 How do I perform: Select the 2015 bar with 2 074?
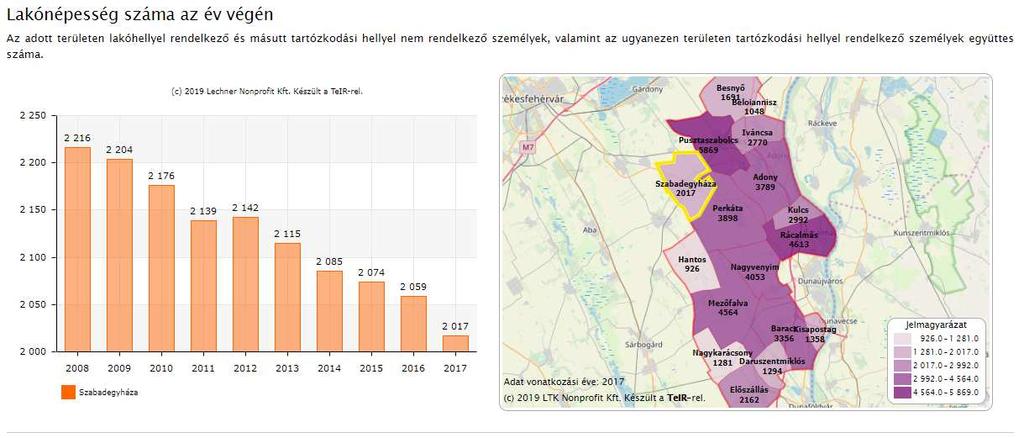coord(372,317)
